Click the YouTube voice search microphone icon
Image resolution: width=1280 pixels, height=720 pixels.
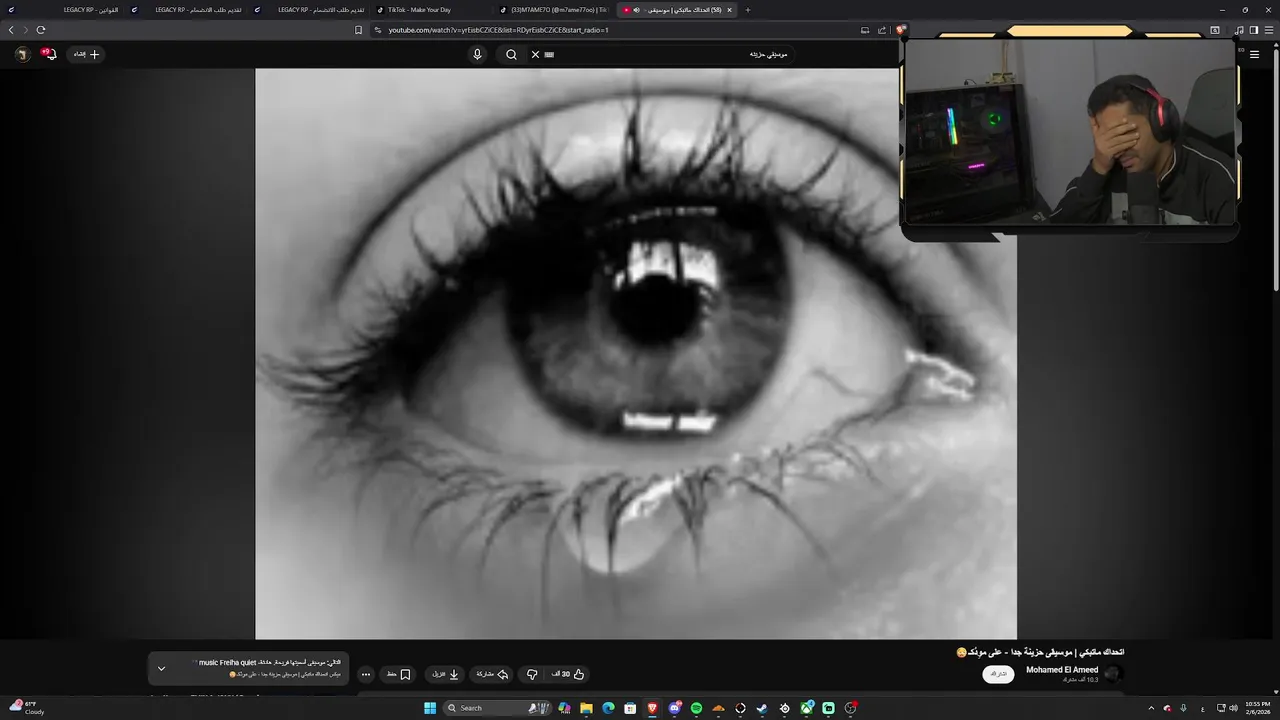point(478,54)
